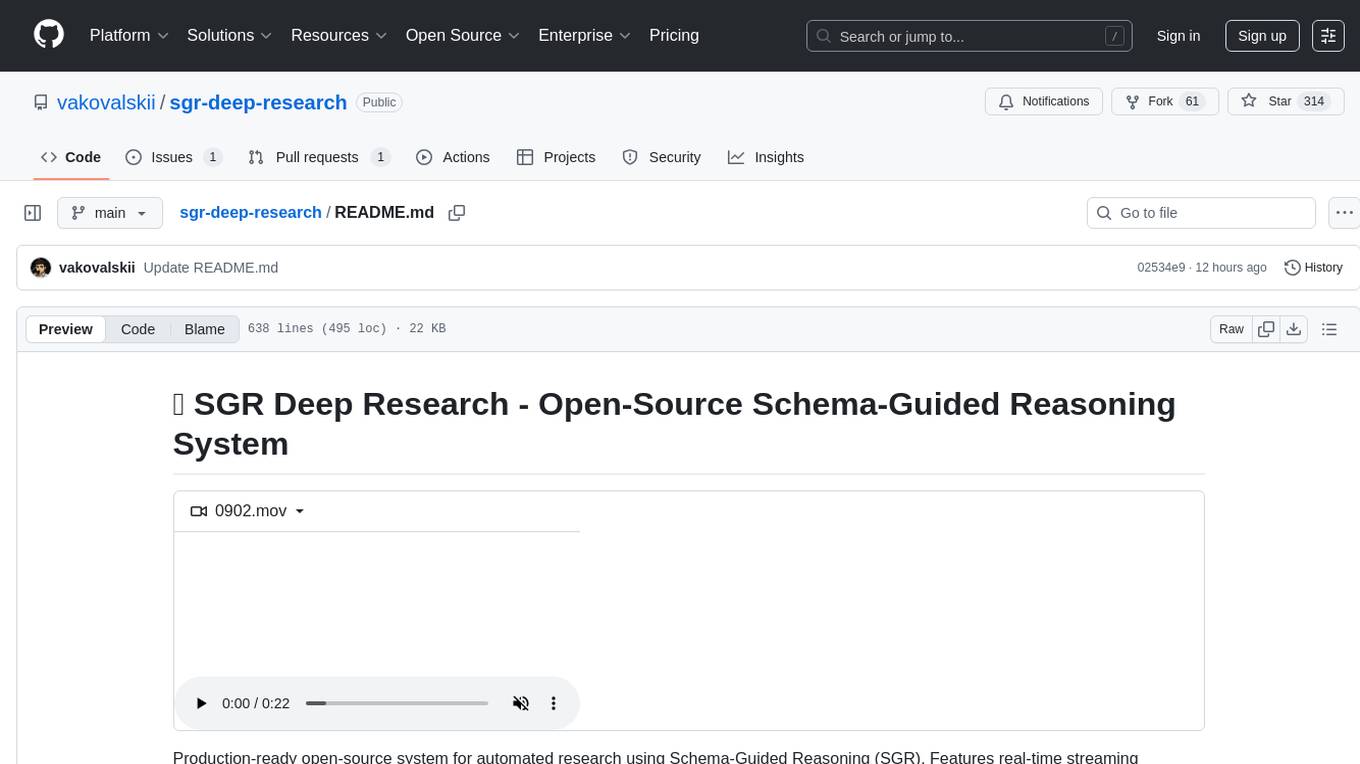
Task: Click the Sign up button
Action: tap(1262, 36)
